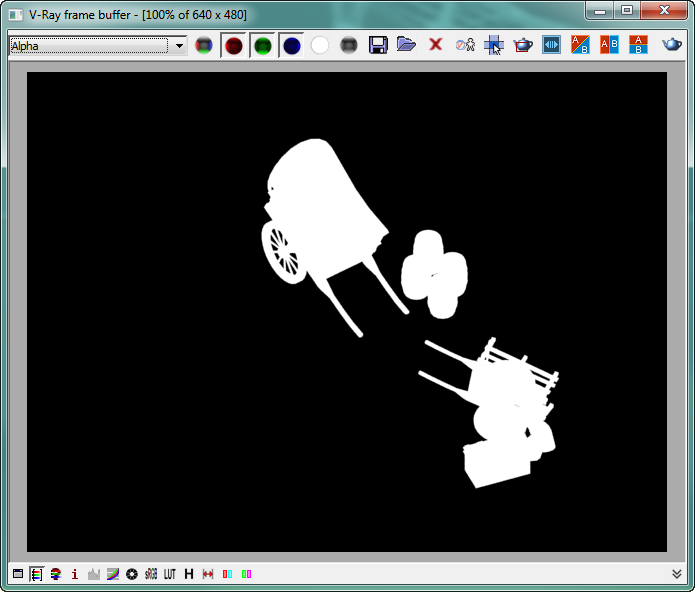Click the orange teapot render icon
695x592 pixels.
(x=523, y=45)
